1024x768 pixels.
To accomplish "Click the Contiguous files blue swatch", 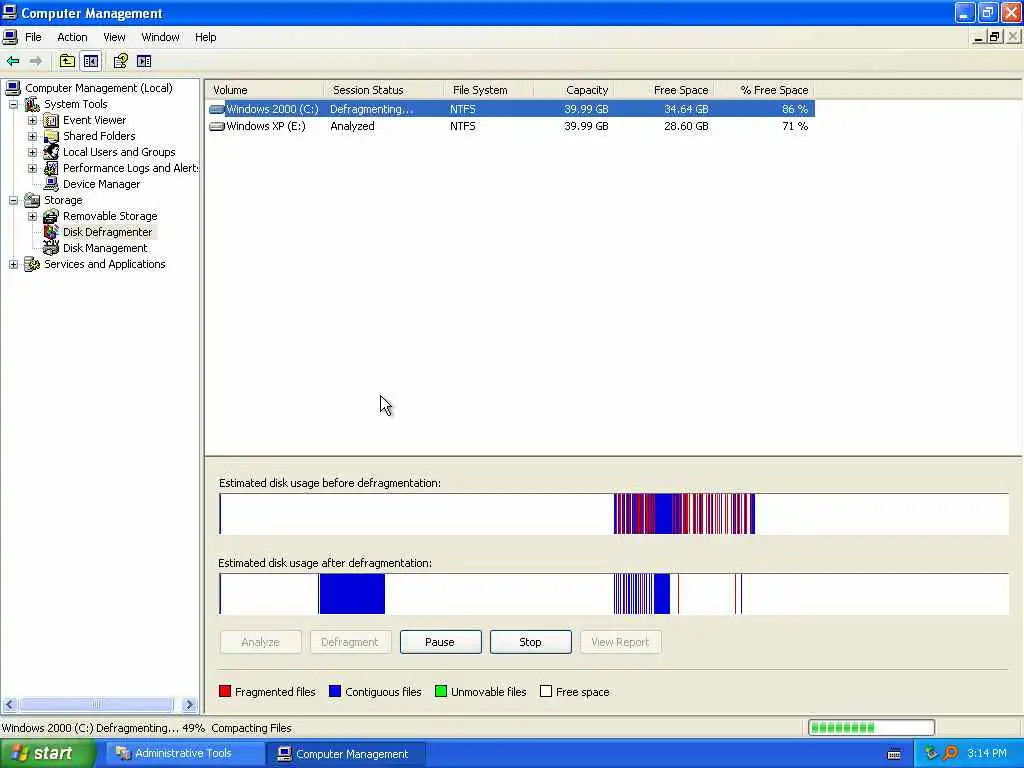I will pyautogui.click(x=335, y=692).
